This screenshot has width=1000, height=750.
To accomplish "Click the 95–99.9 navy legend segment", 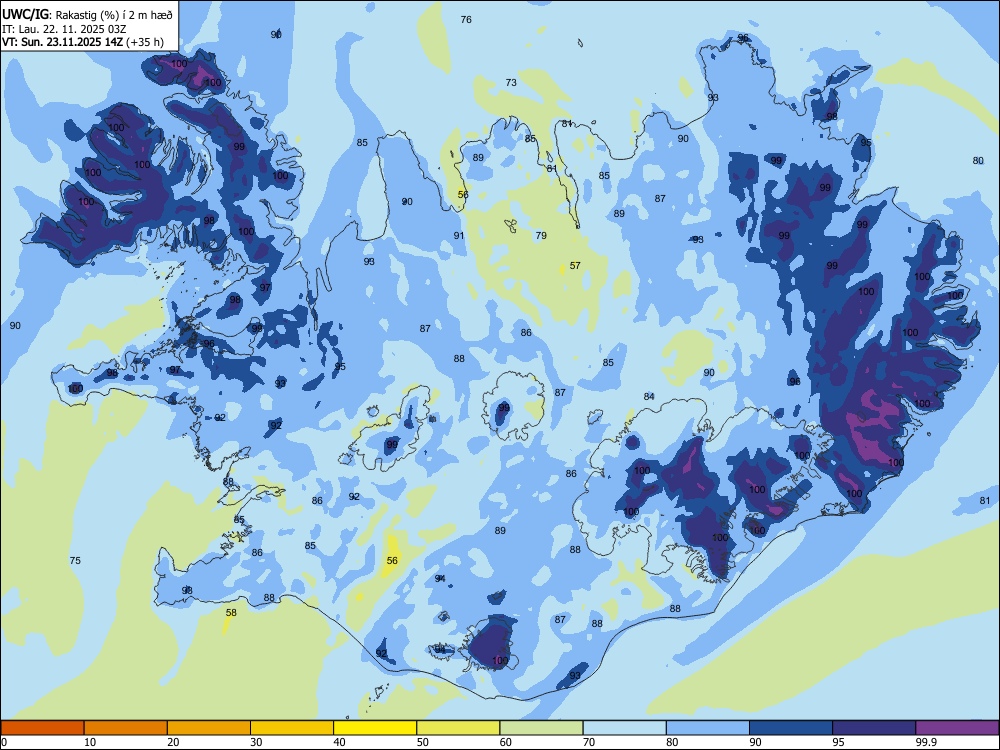I will (874, 728).
